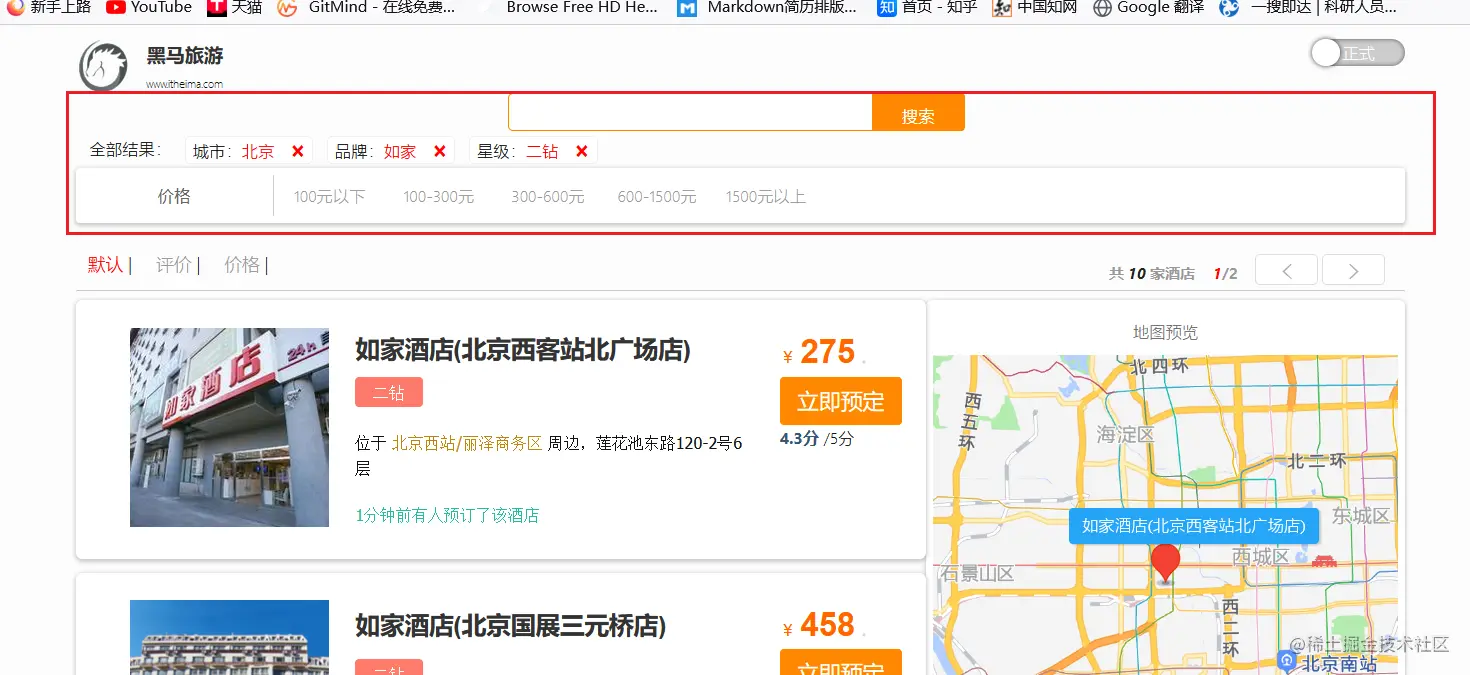
Task: Remove the 城市：北京 filter tag
Action: coord(297,151)
